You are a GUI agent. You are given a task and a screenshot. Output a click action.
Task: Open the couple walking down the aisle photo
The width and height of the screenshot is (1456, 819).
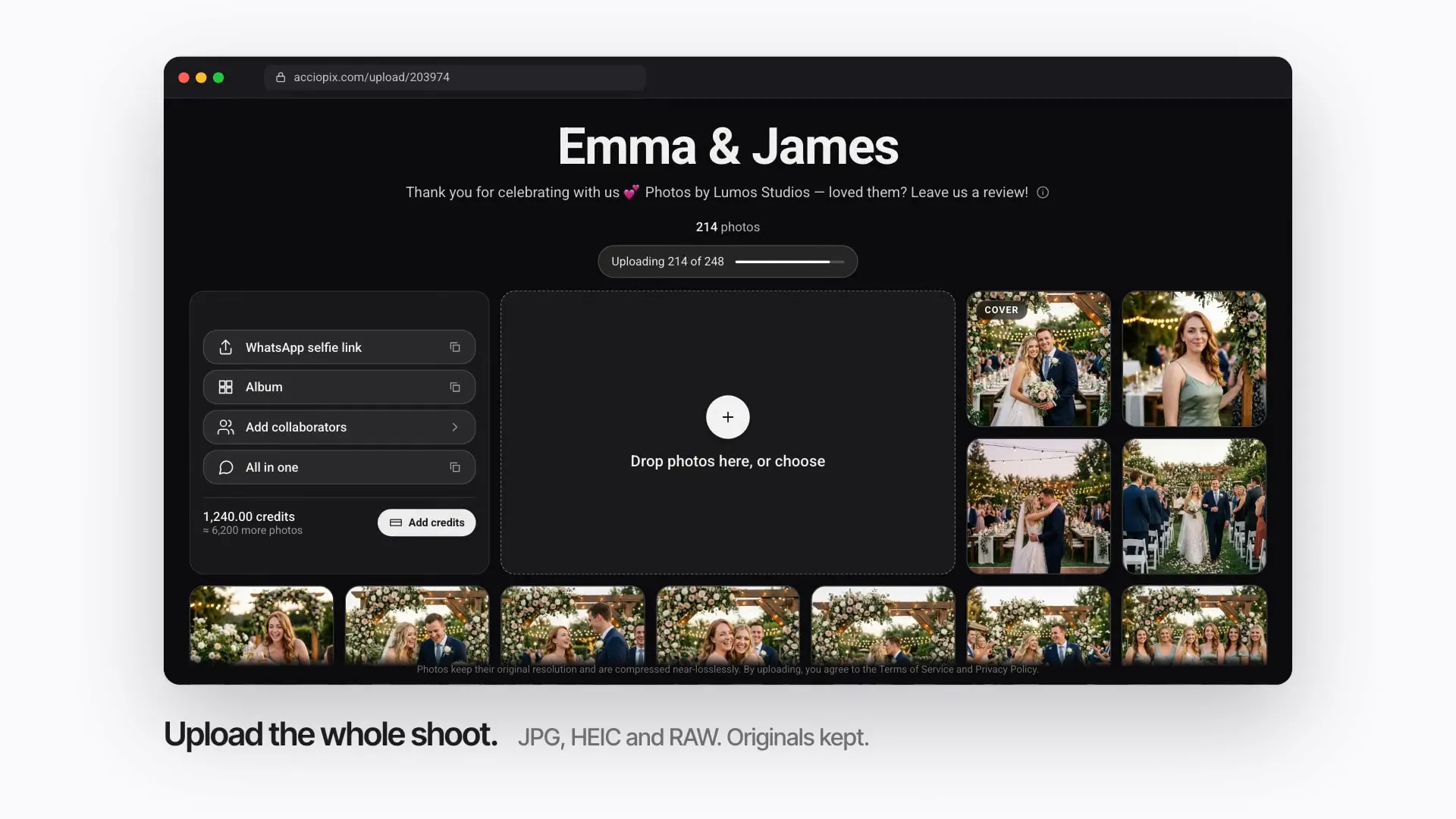1194,507
